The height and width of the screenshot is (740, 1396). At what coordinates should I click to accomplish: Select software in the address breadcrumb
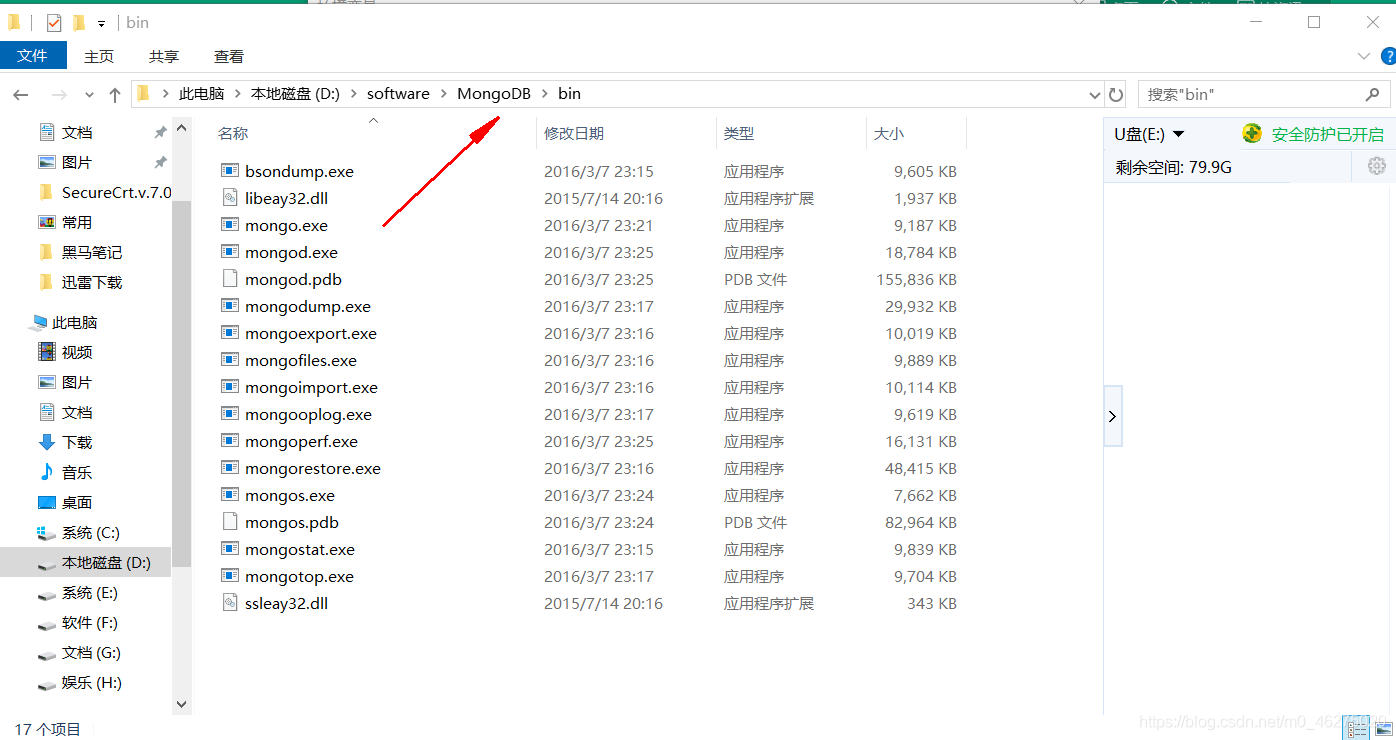point(398,94)
